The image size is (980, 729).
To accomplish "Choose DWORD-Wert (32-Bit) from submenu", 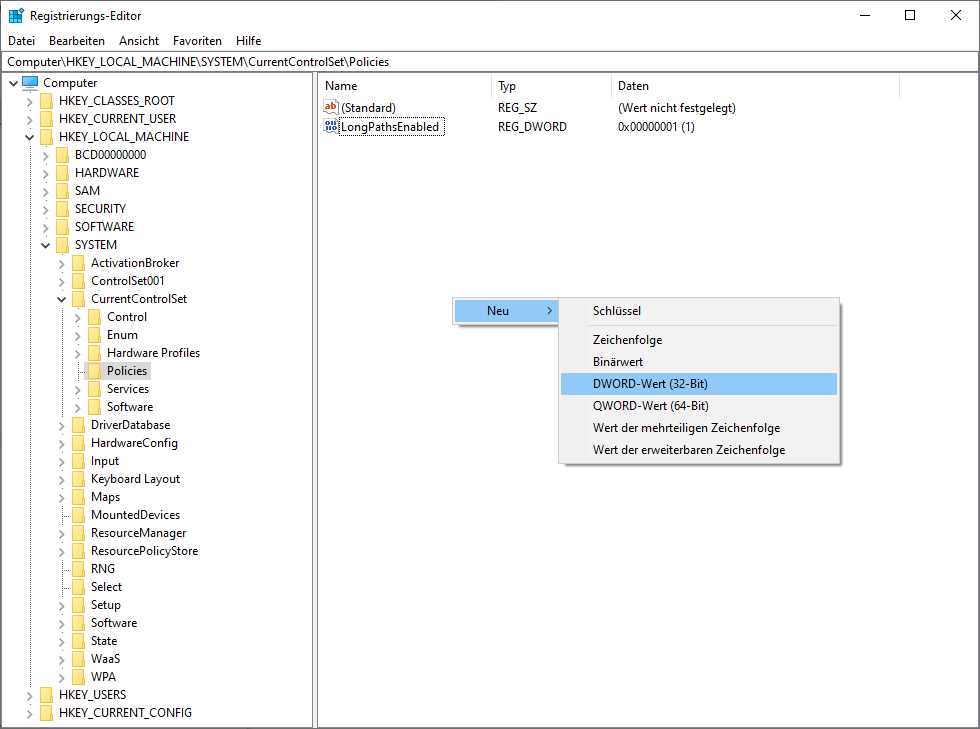I will click(x=699, y=384).
